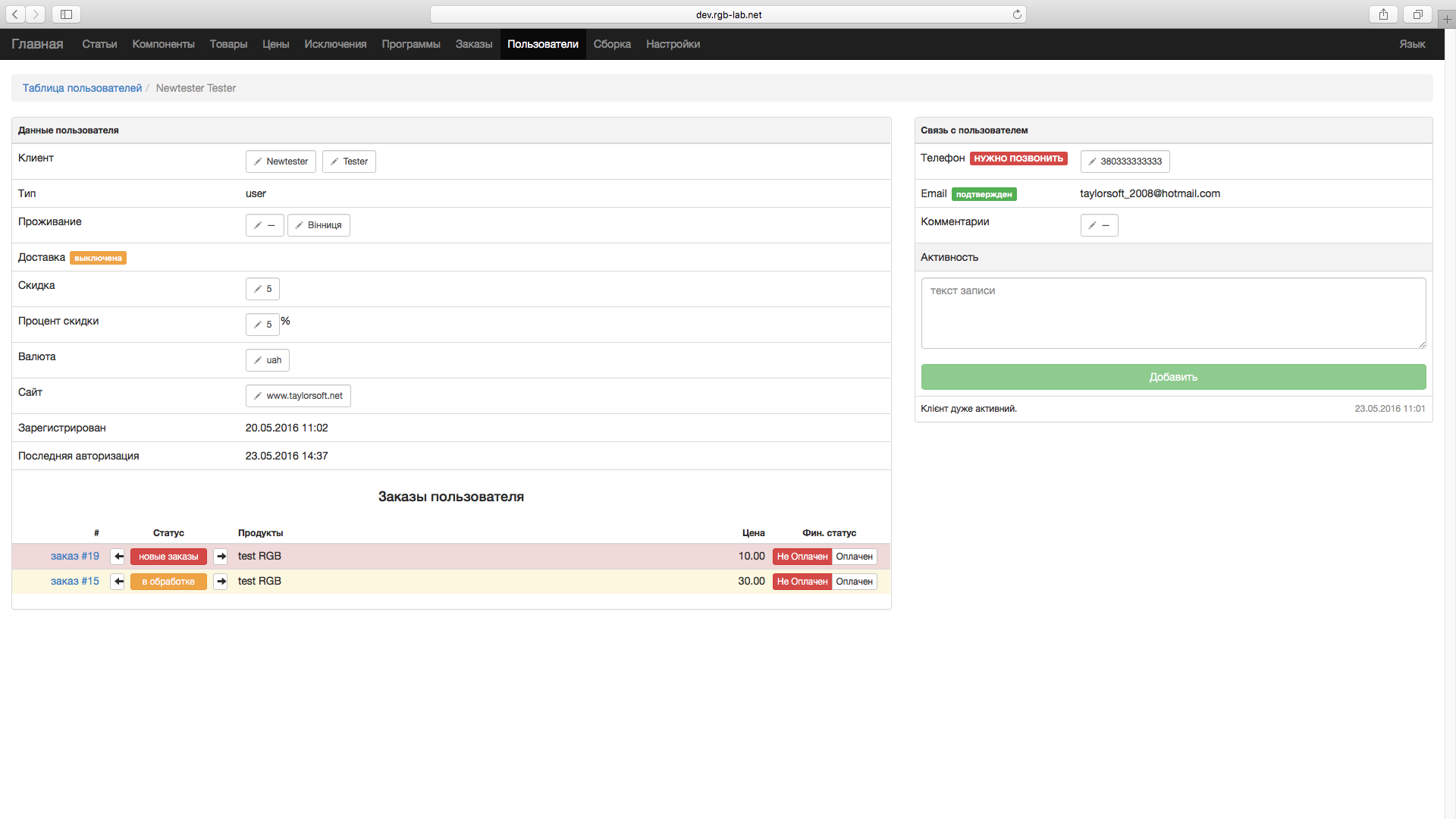
Task: Advance order #15 status with right arrow
Action: (221, 582)
